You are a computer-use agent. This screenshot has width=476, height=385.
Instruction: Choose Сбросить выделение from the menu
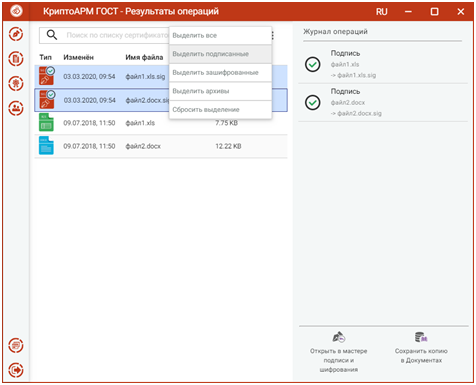pos(220,110)
